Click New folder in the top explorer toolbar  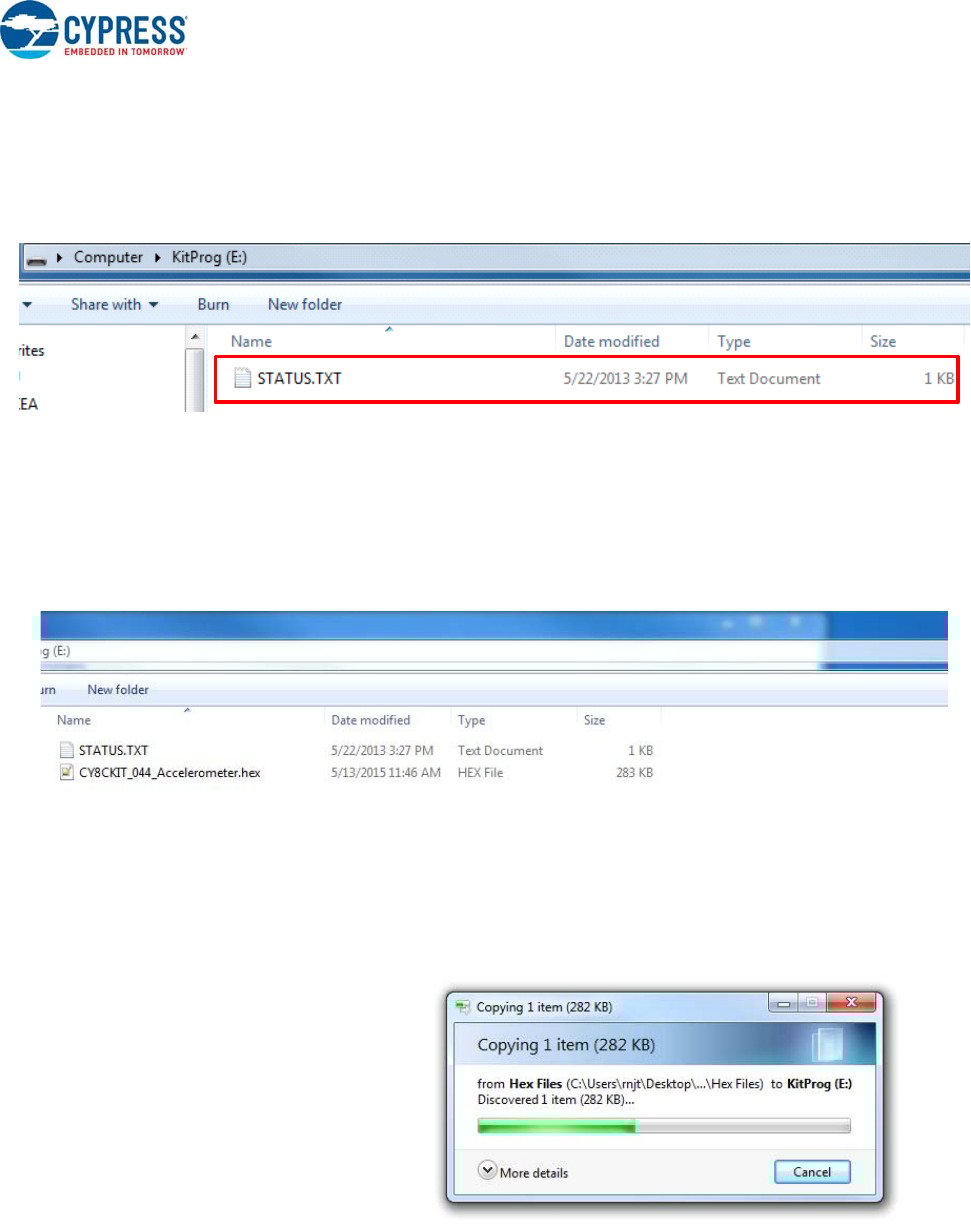(304, 304)
